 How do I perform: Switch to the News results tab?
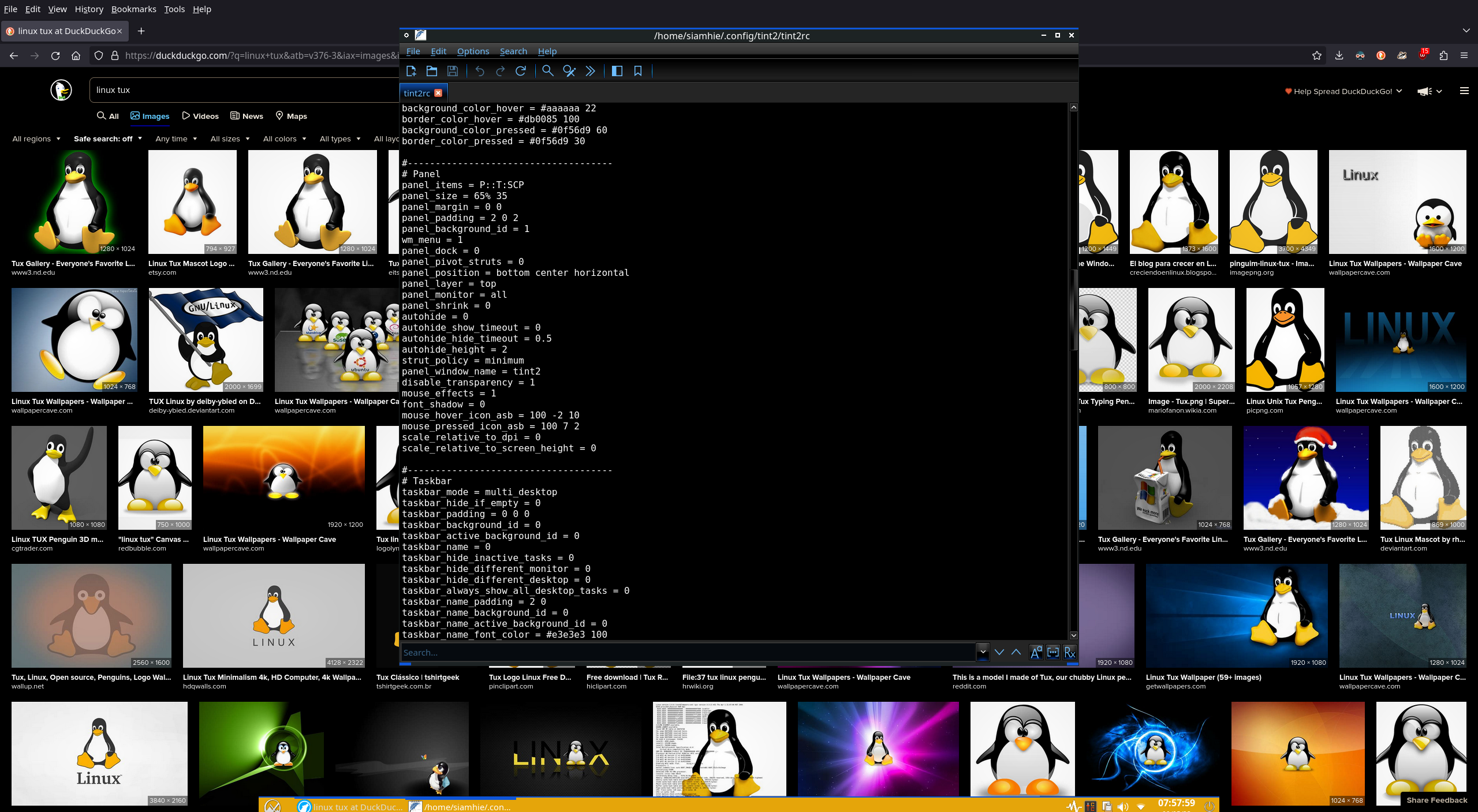pos(247,116)
